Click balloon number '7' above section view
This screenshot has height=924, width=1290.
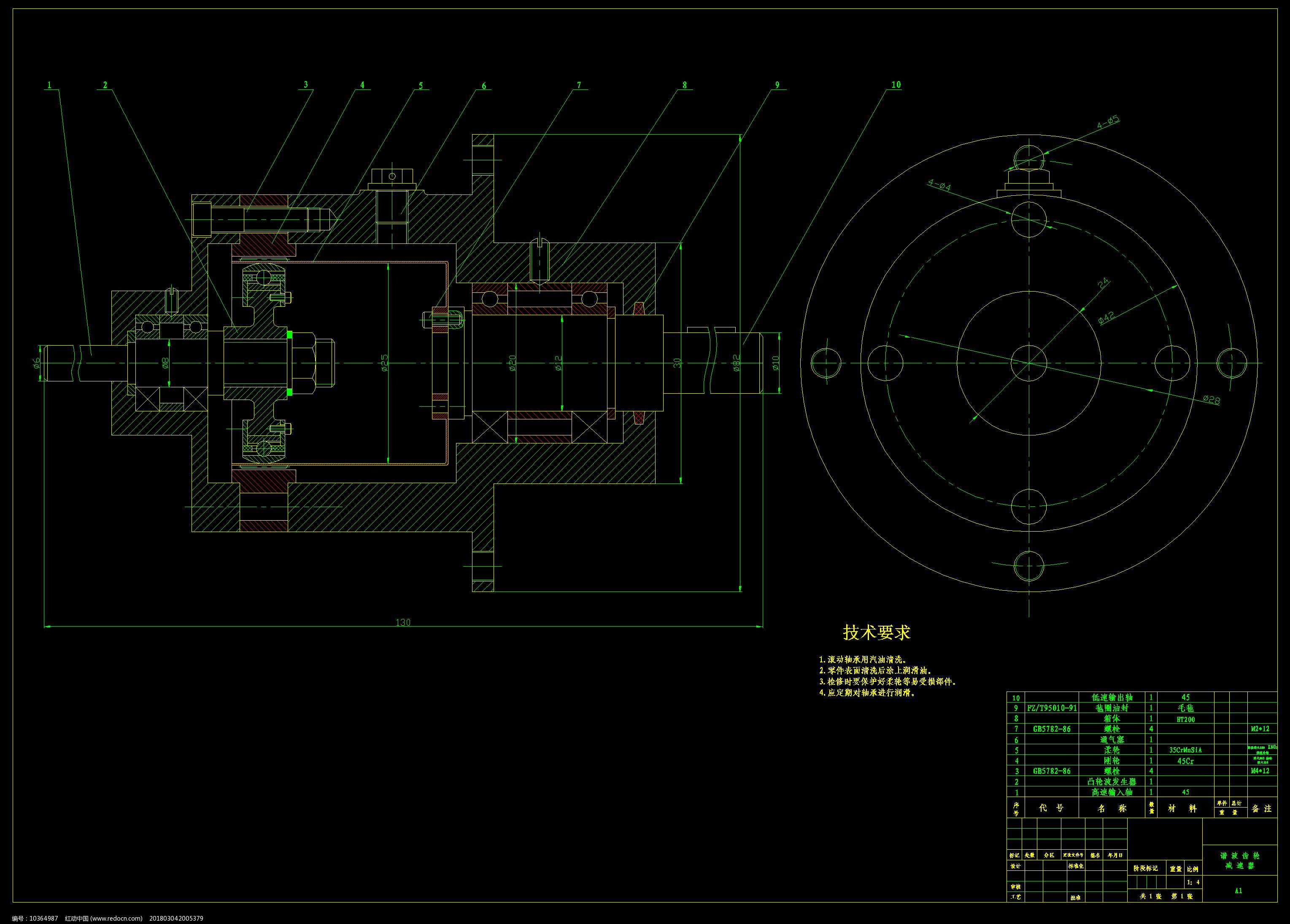click(579, 85)
